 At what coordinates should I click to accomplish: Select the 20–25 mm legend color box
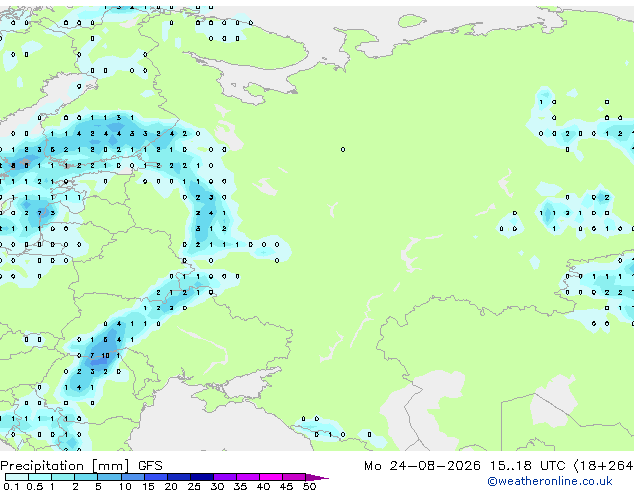pos(178,477)
